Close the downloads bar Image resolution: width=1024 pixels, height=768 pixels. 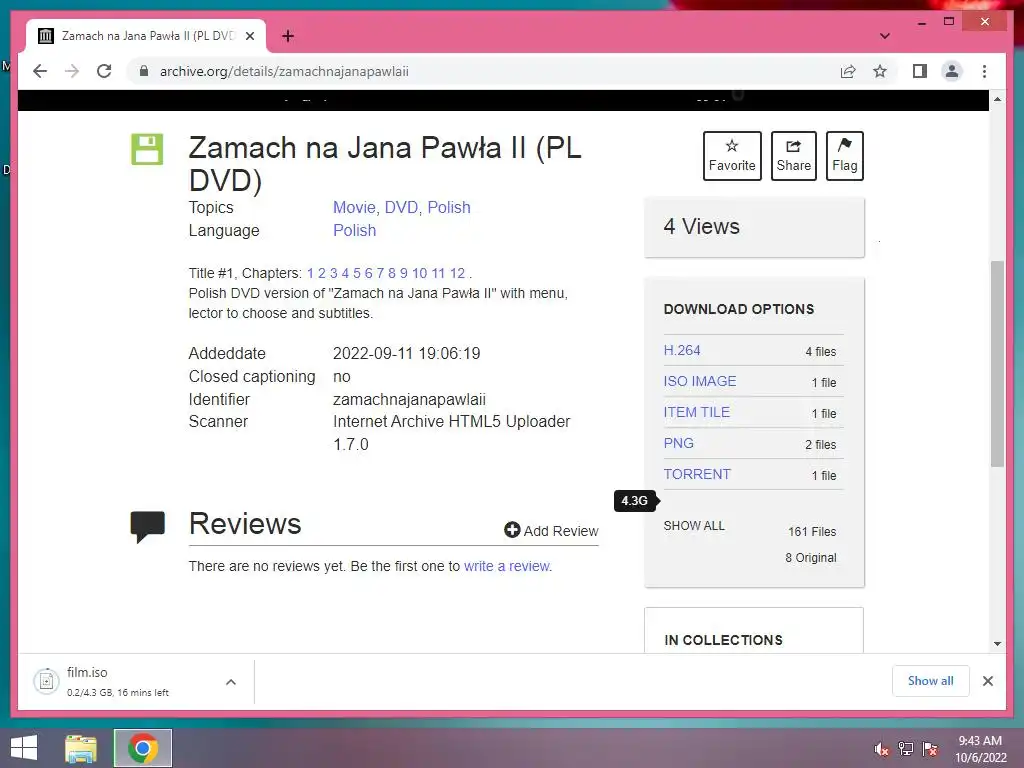988,681
